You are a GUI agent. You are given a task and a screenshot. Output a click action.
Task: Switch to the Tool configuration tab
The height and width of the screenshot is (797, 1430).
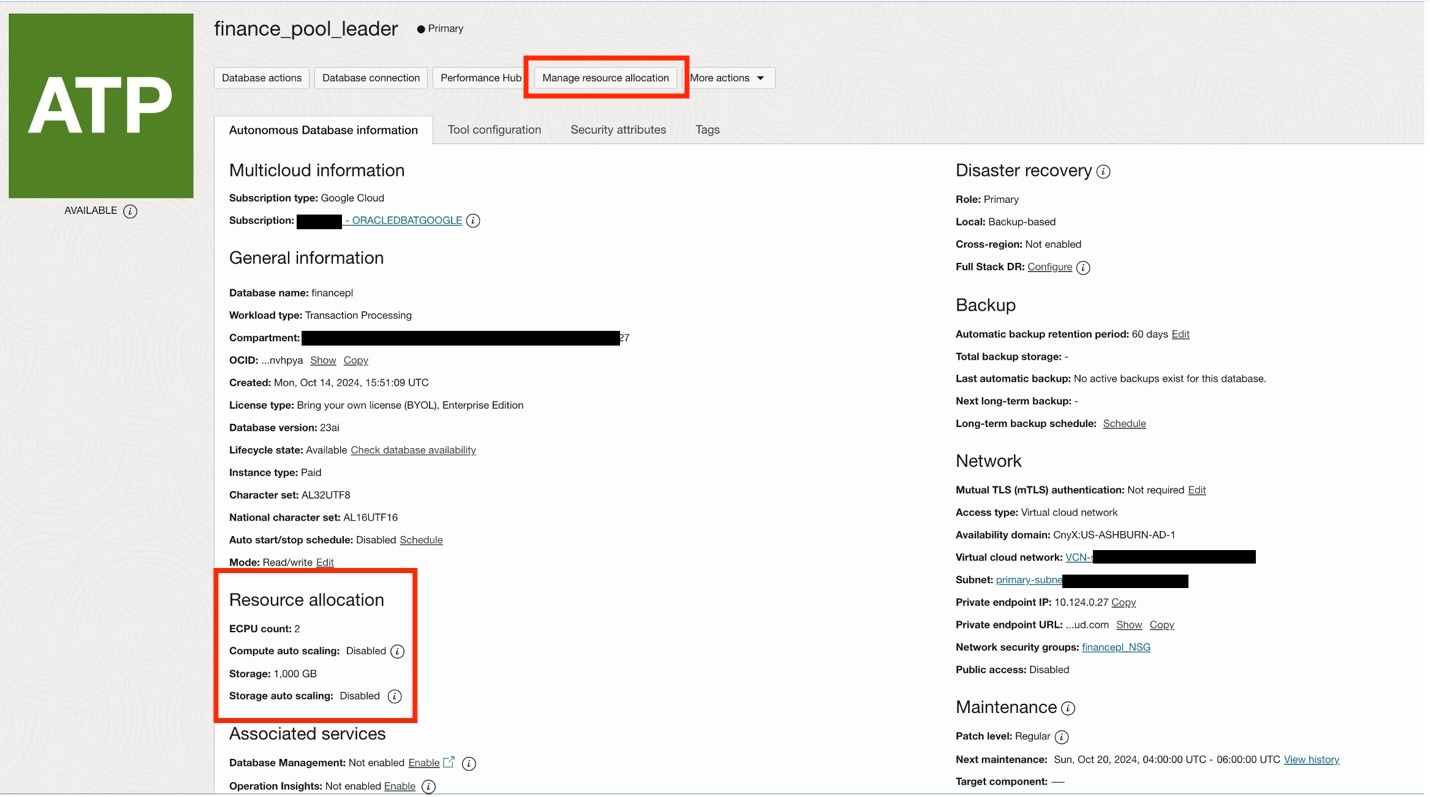pos(494,130)
